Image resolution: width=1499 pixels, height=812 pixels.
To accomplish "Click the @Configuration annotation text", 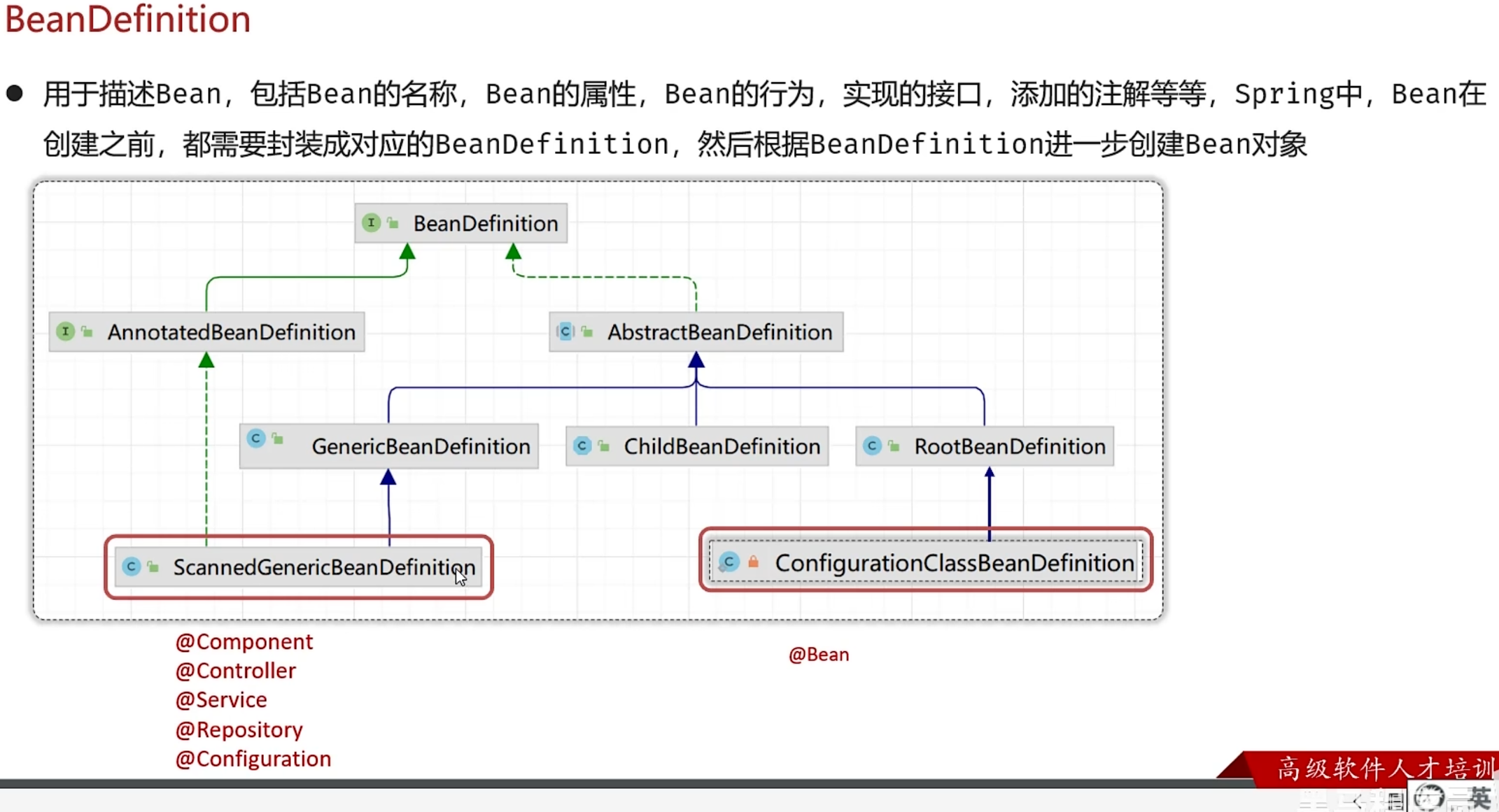I will coord(253,759).
